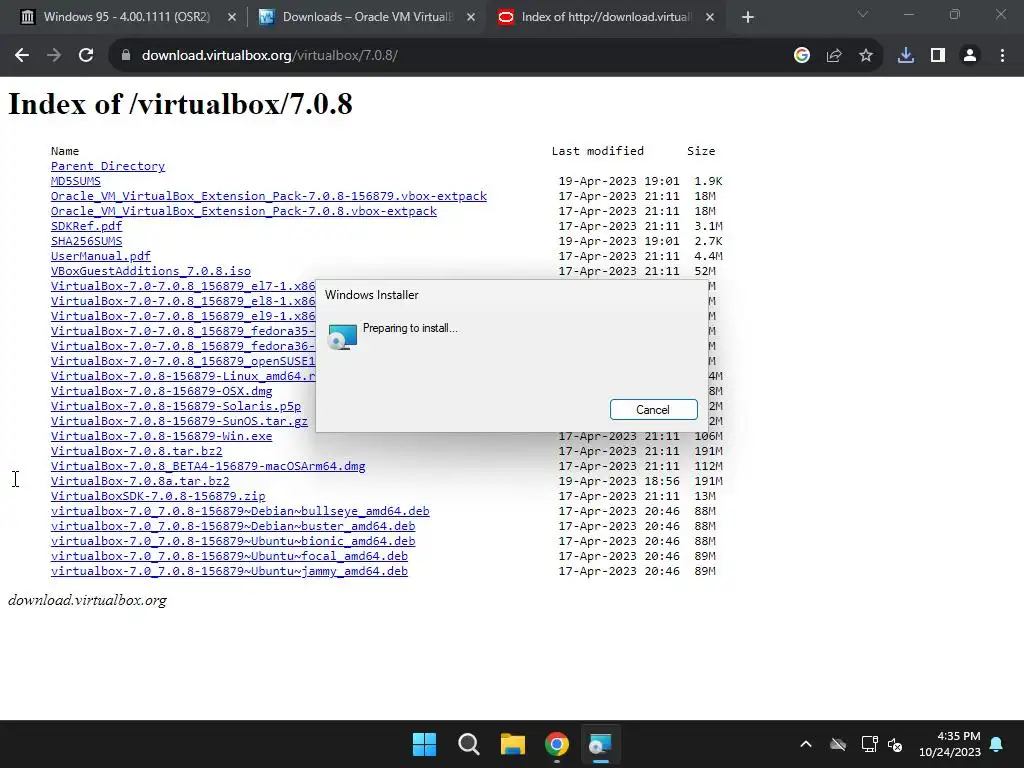Viewport: 1024px width, 768px height.
Task: Open Google search icon in address bar
Action: click(802, 56)
